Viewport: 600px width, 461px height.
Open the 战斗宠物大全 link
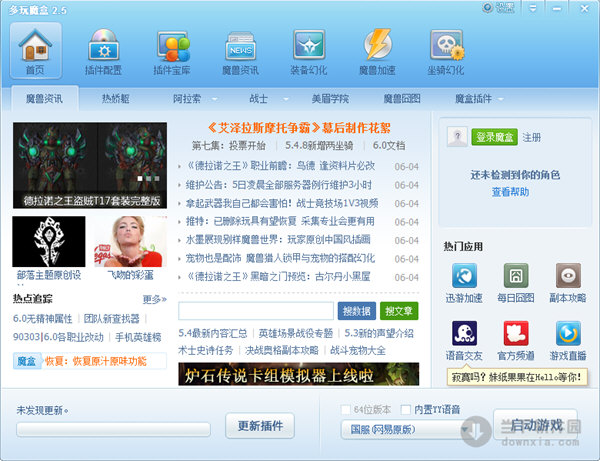[357, 350]
